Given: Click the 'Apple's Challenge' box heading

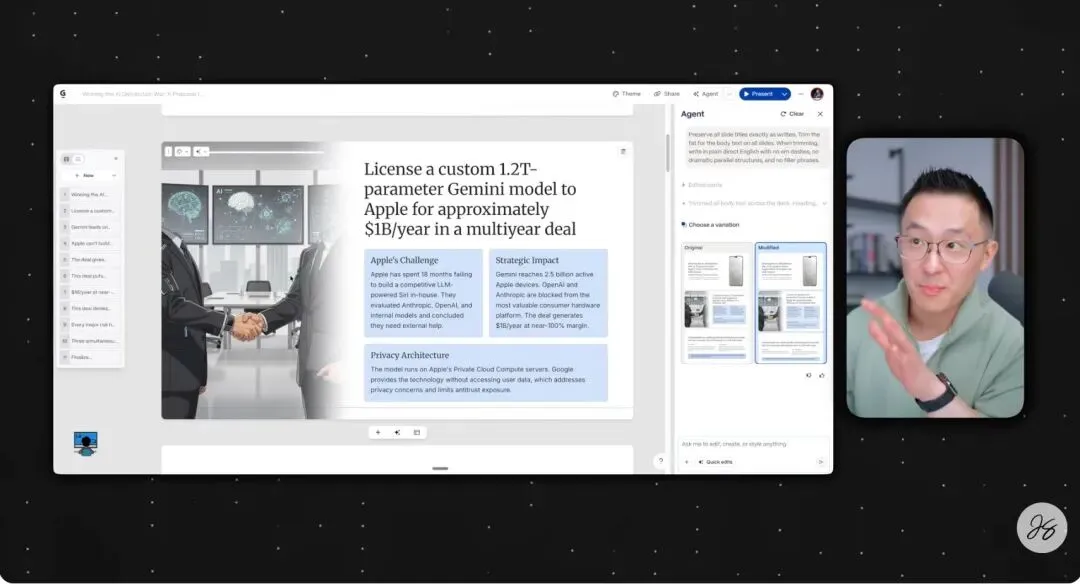Looking at the screenshot, I should [x=404, y=260].
